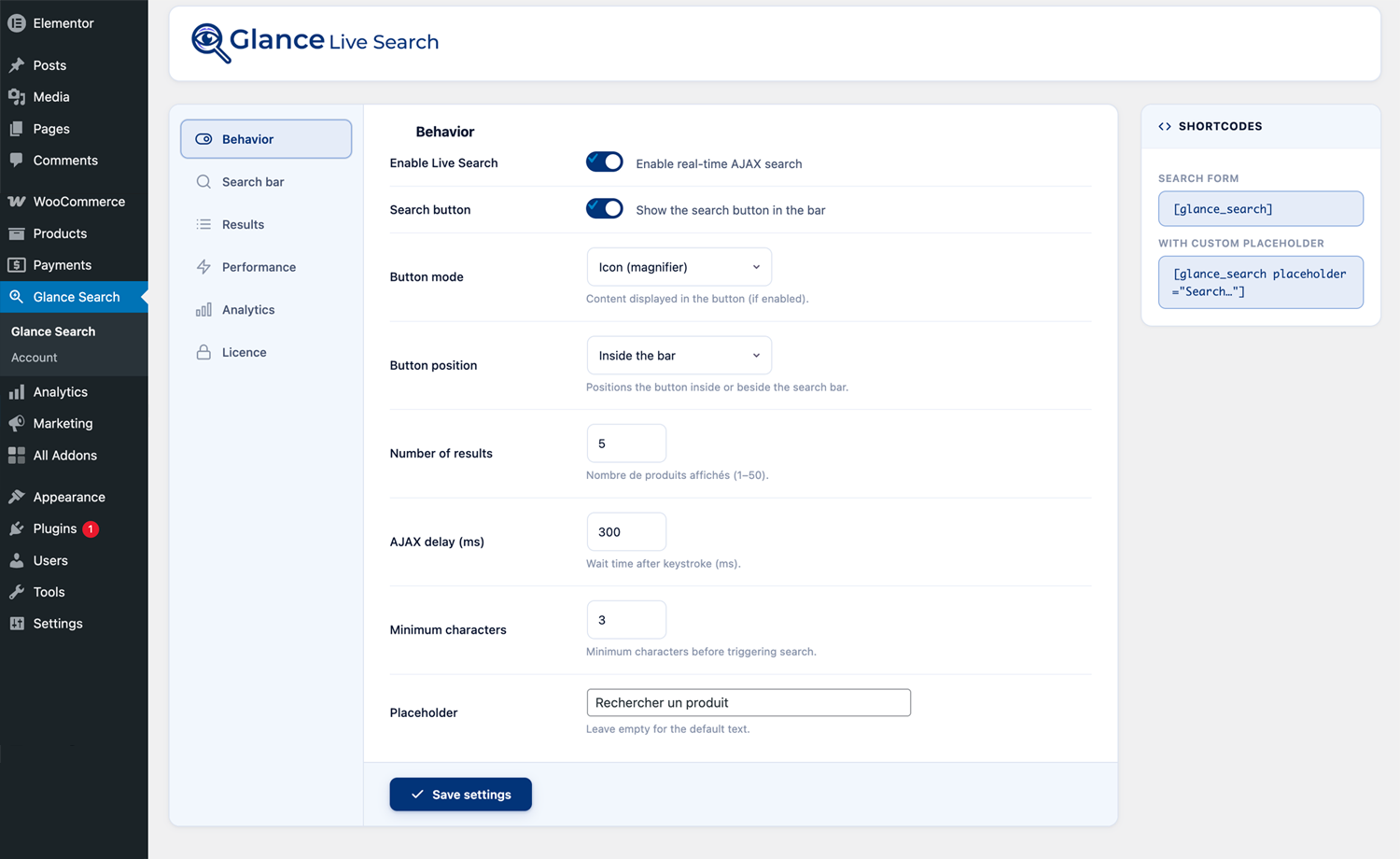Select the Analytics bar chart icon
The height and width of the screenshot is (859, 1400).
[x=203, y=309]
